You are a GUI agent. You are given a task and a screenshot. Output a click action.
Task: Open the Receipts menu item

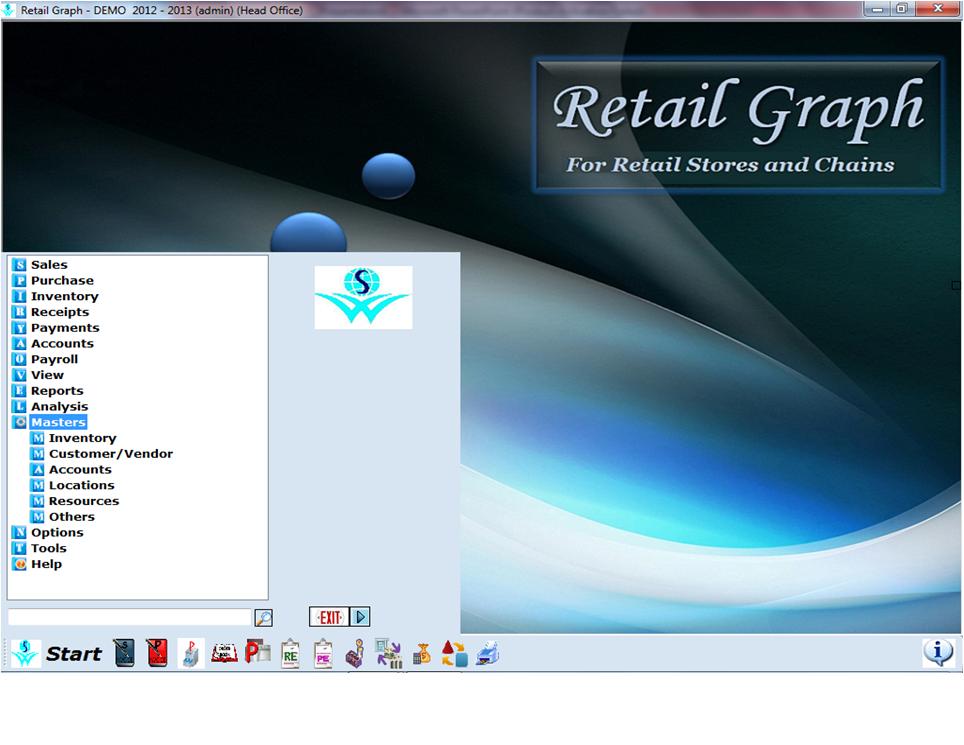point(60,312)
